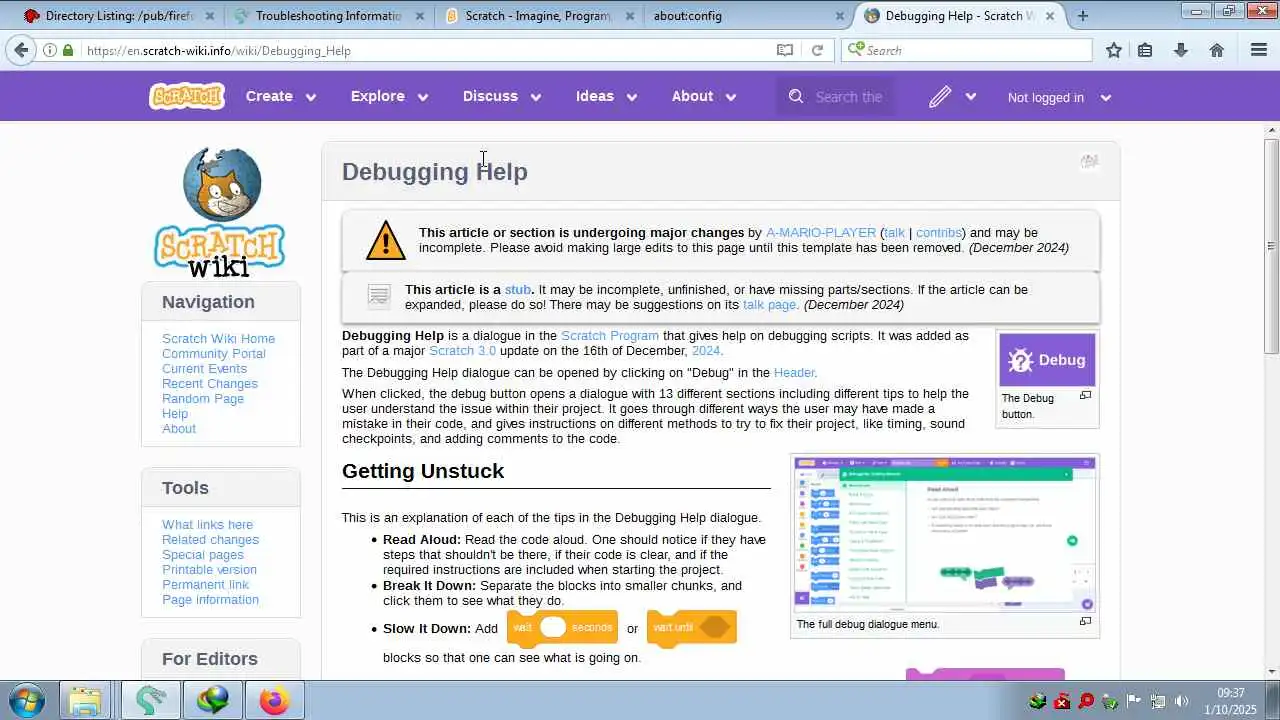
Task: Open the purple Debug button thumbnail
Action: point(1047,359)
